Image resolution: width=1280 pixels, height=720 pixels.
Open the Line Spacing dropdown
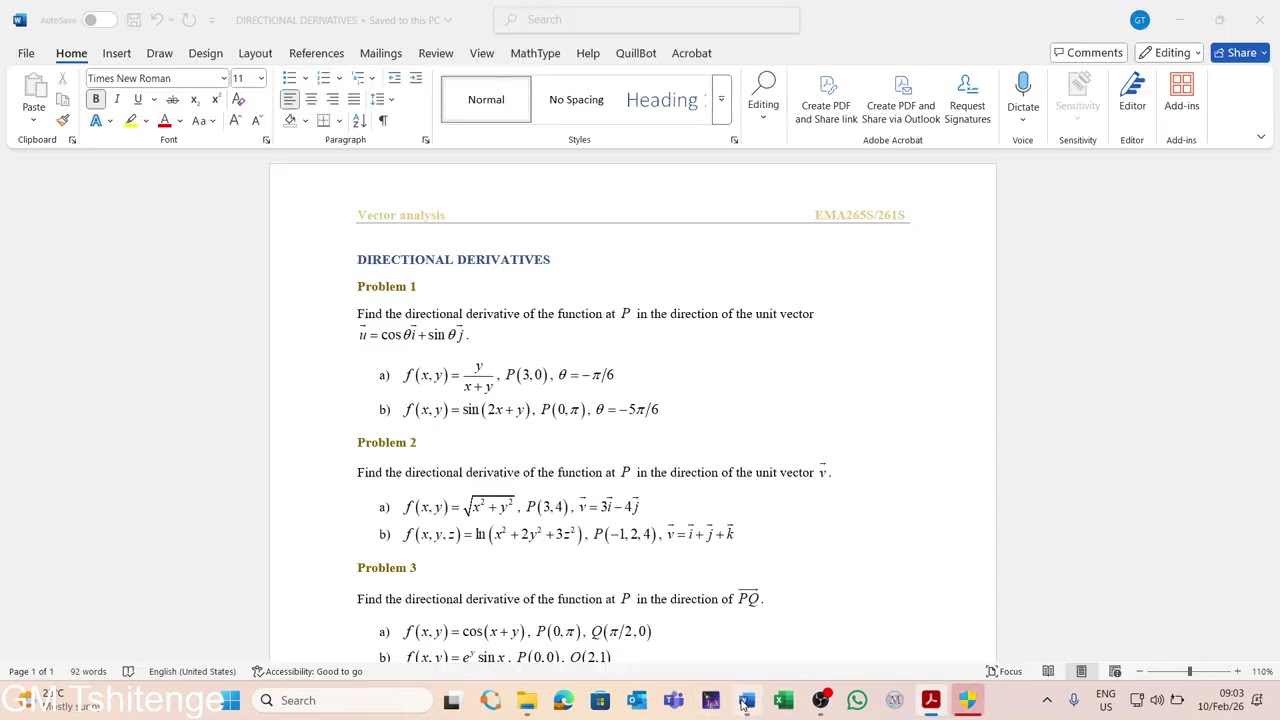pyautogui.click(x=381, y=99)
